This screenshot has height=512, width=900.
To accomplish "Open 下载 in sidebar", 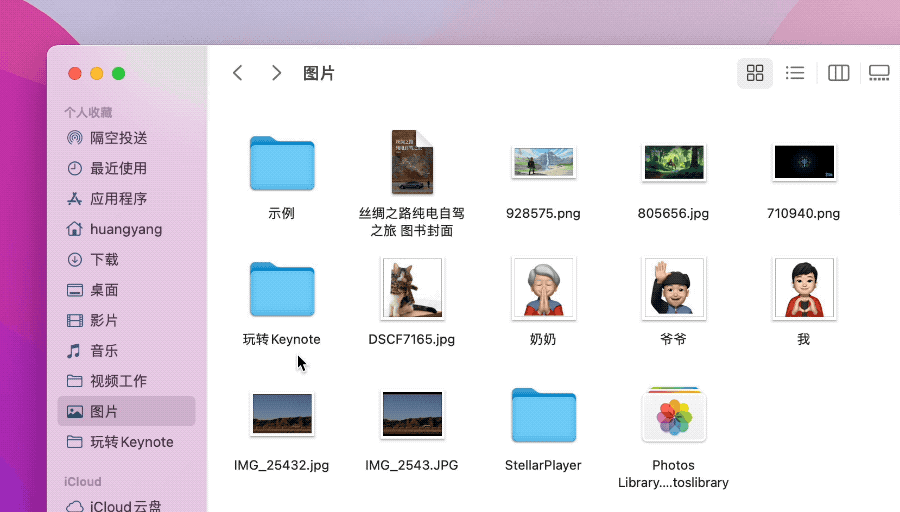I will point(126,259).
